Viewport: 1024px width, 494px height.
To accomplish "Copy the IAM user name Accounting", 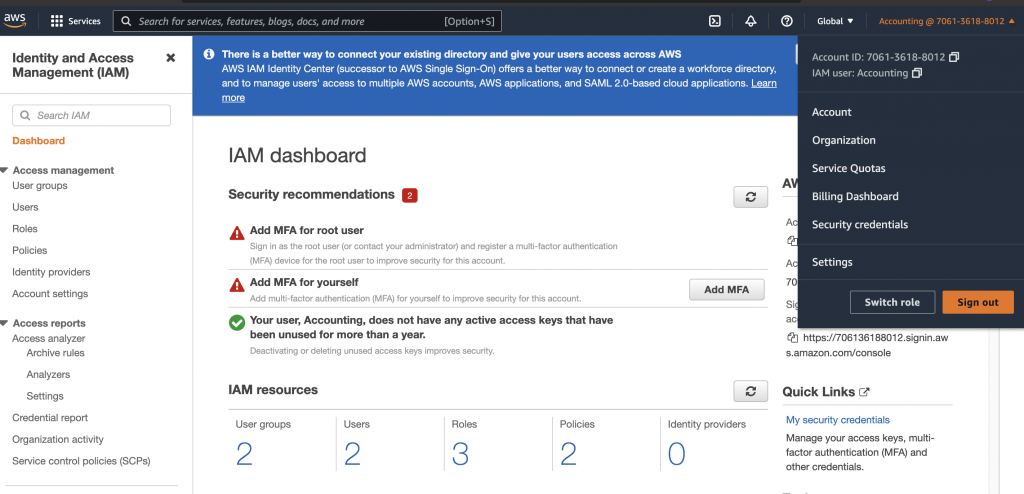I will coord(917,73).
